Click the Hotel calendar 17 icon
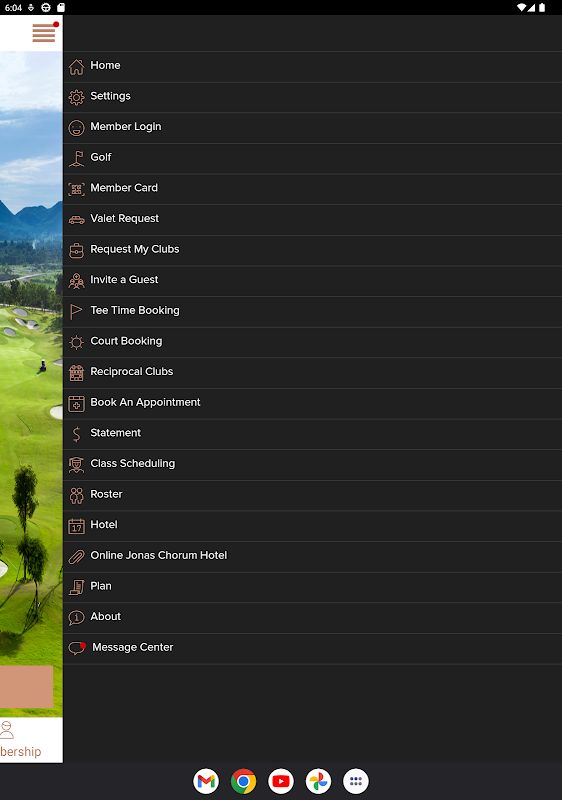 click(x=76, y=526)
